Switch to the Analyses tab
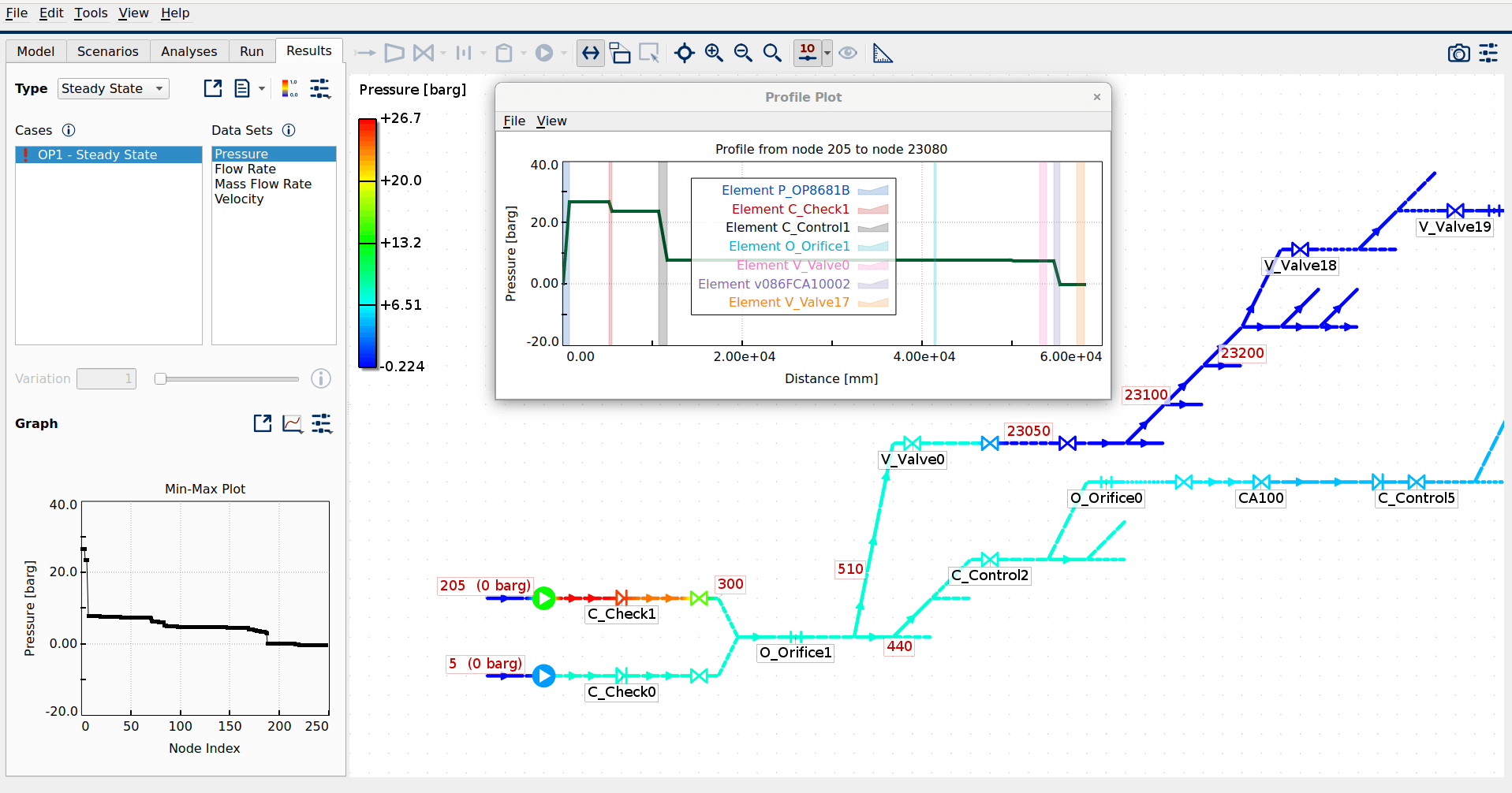This screenshot has width=1512, height=793. pyautogui.click(x=189, y=51)
